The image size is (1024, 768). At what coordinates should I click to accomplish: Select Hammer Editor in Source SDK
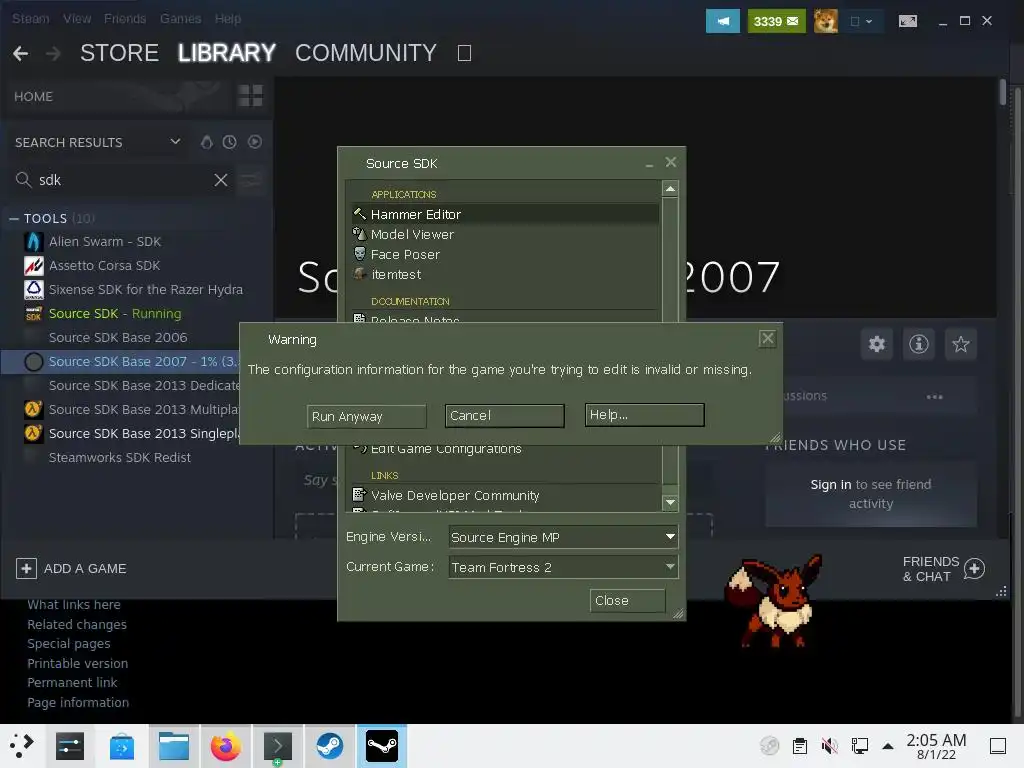[505, 214]
